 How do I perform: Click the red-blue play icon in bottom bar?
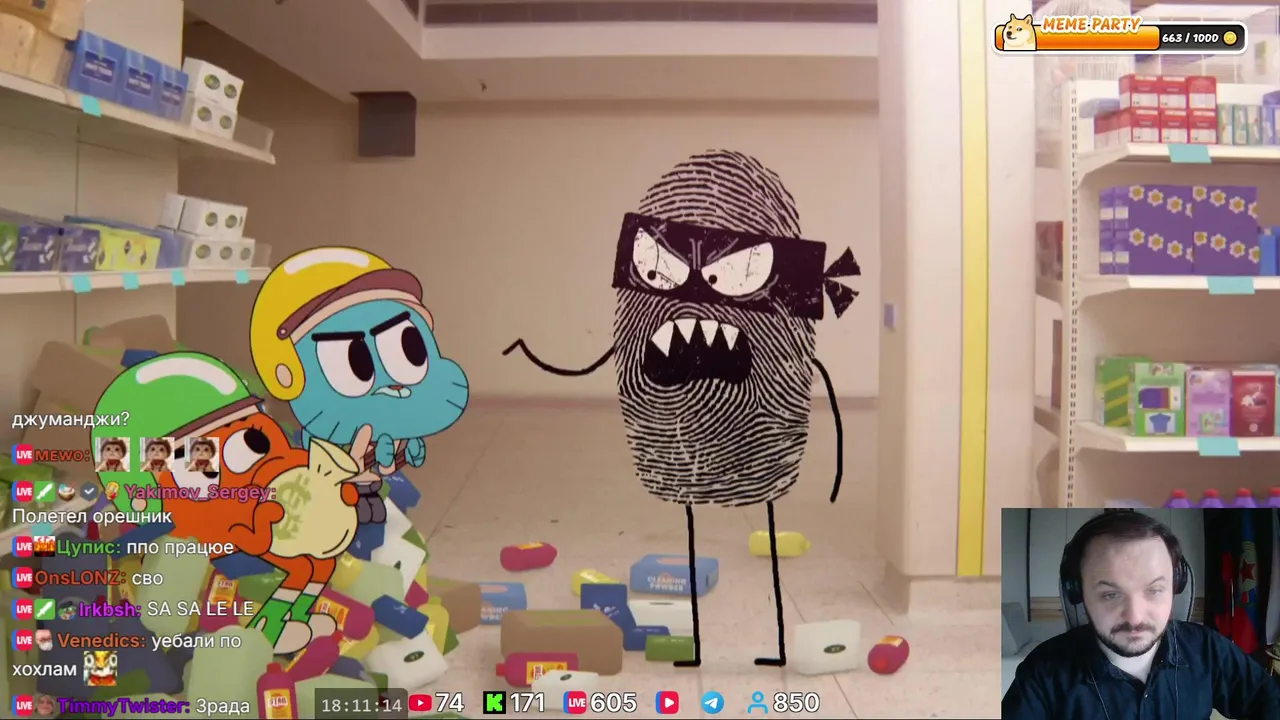pos(667,704)
